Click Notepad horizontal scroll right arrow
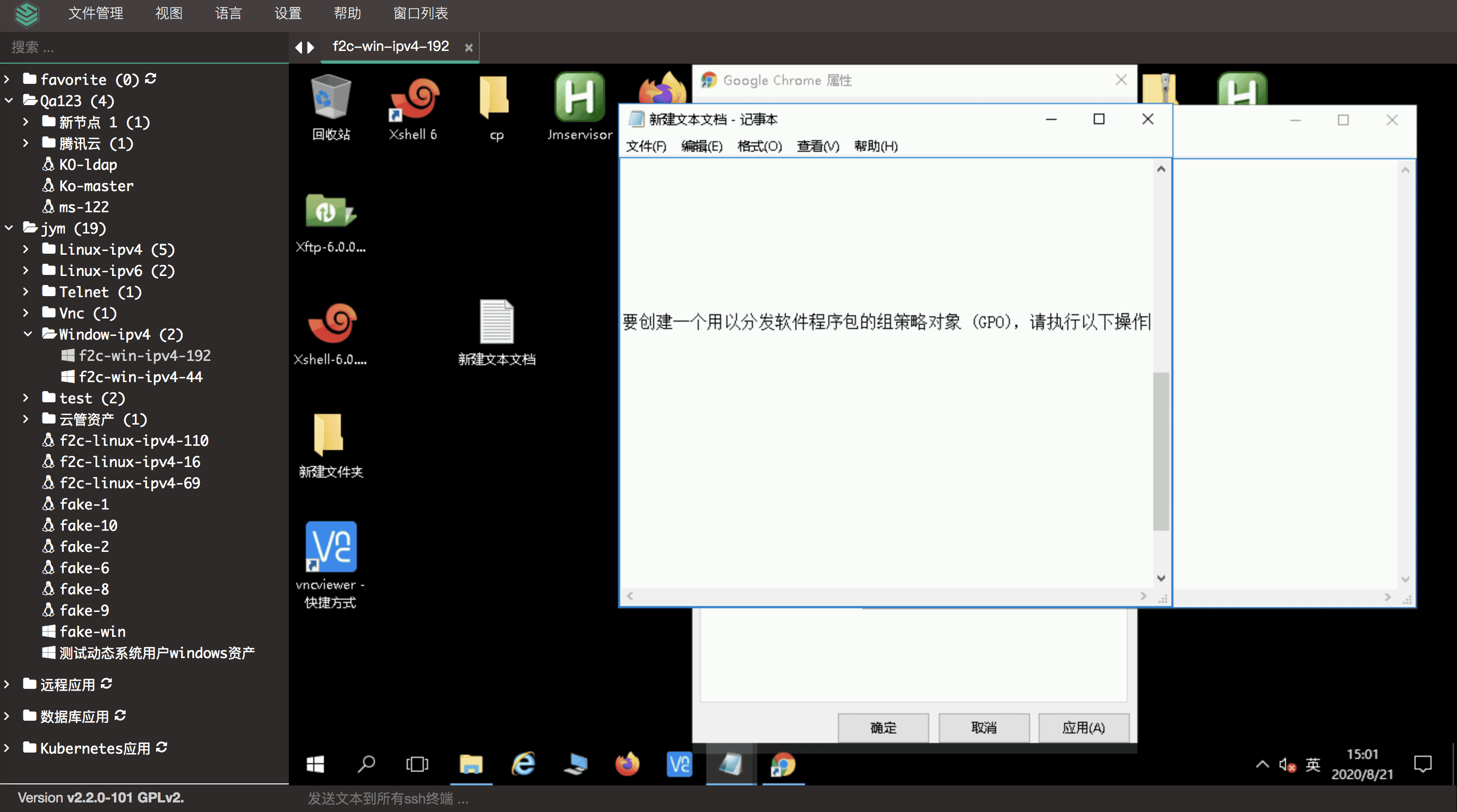Viewport: 1457px width, 812px height. pyautogui.click(x=1143, y=596)
